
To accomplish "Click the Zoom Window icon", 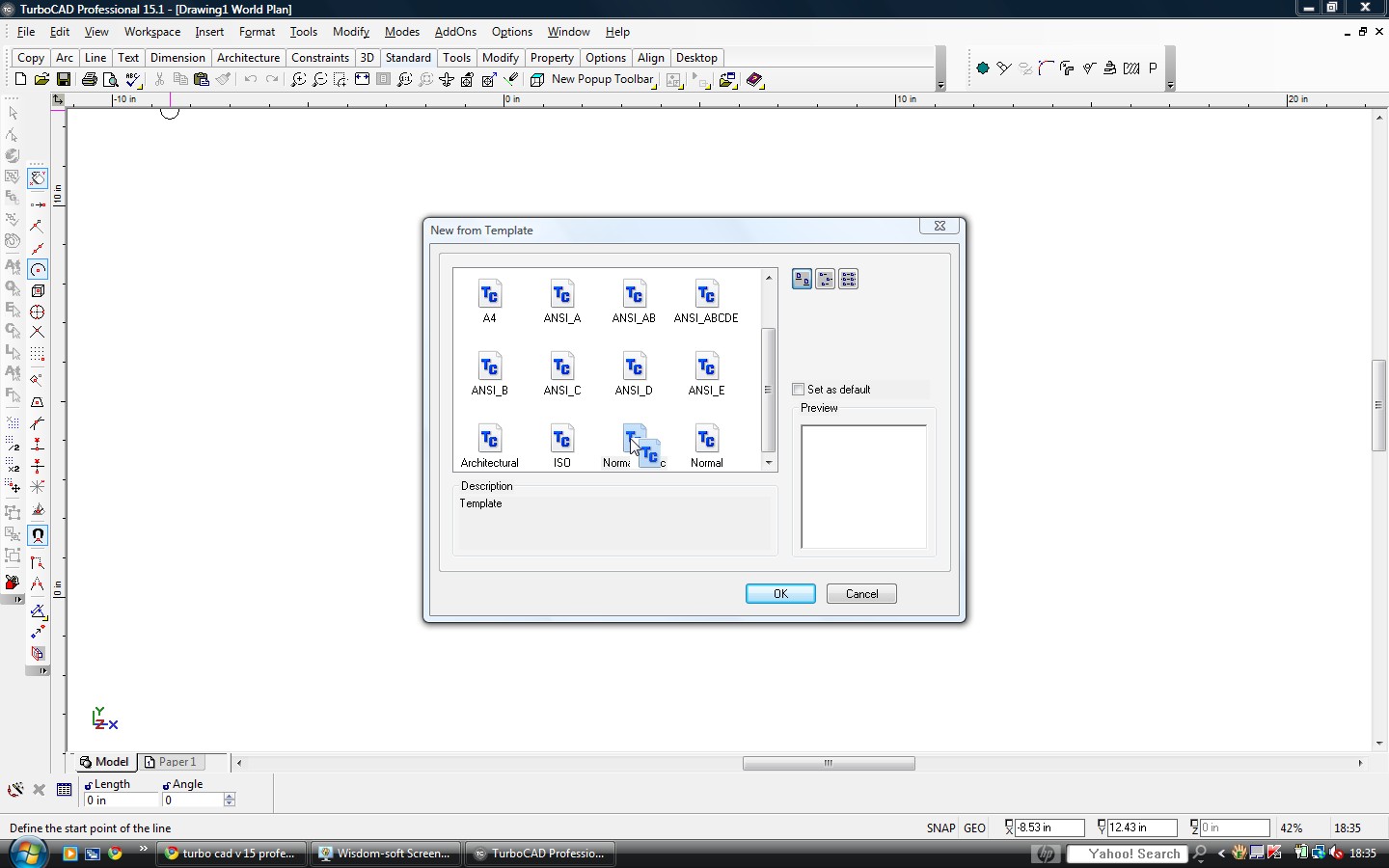I will 341,80.
